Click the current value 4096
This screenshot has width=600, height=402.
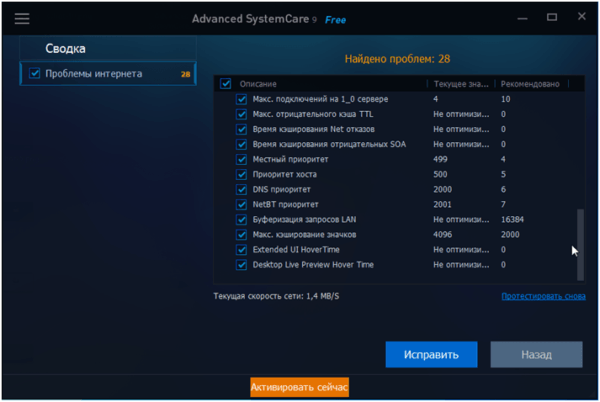pos(442,234)
